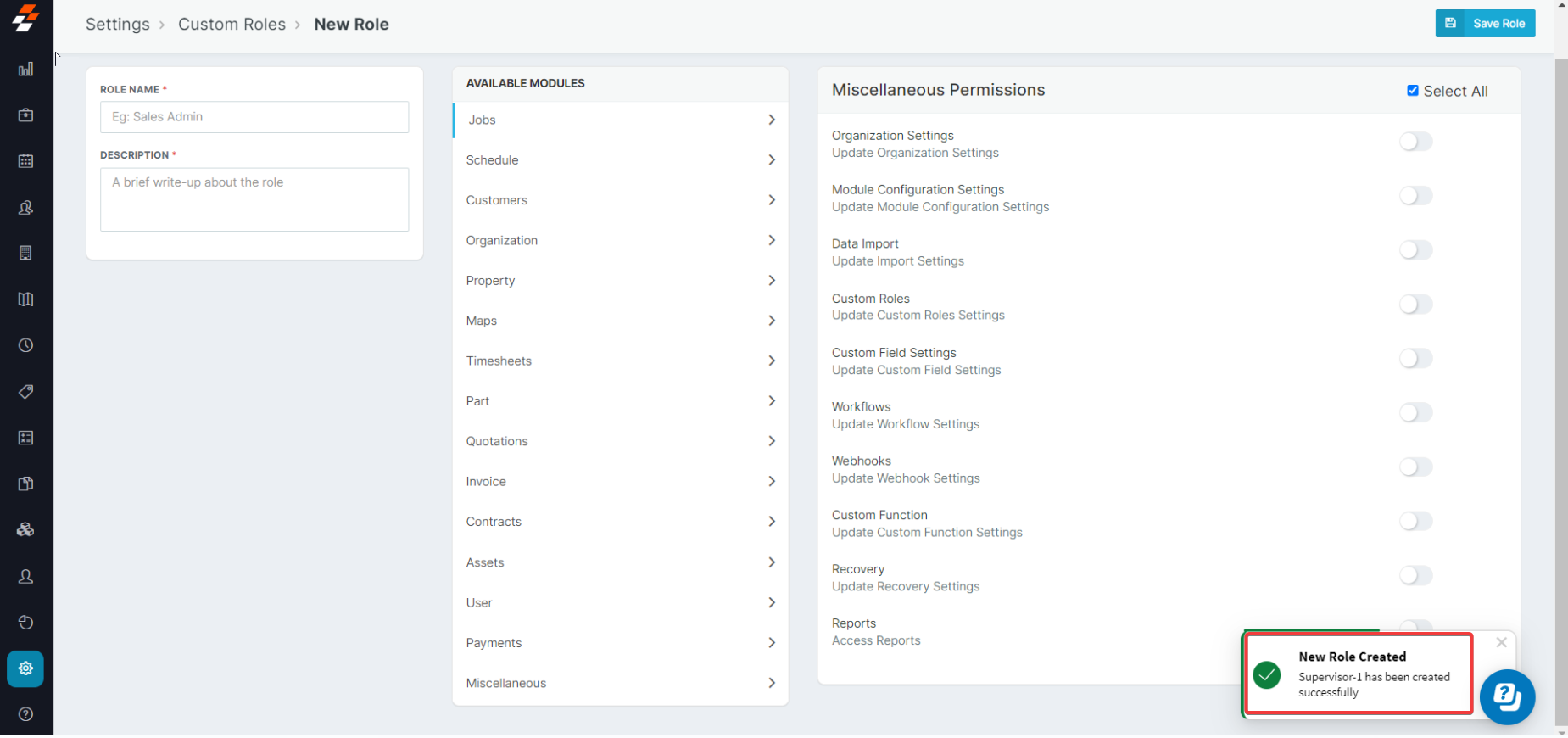
Task: Open the settings gear icon
Action: [25, 668]
